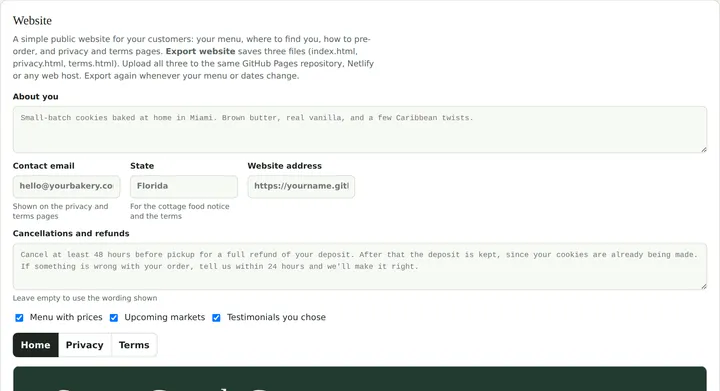Screen dimensions: 720x391
Task: Open the Terms preview tab
Action: [134, 345]
